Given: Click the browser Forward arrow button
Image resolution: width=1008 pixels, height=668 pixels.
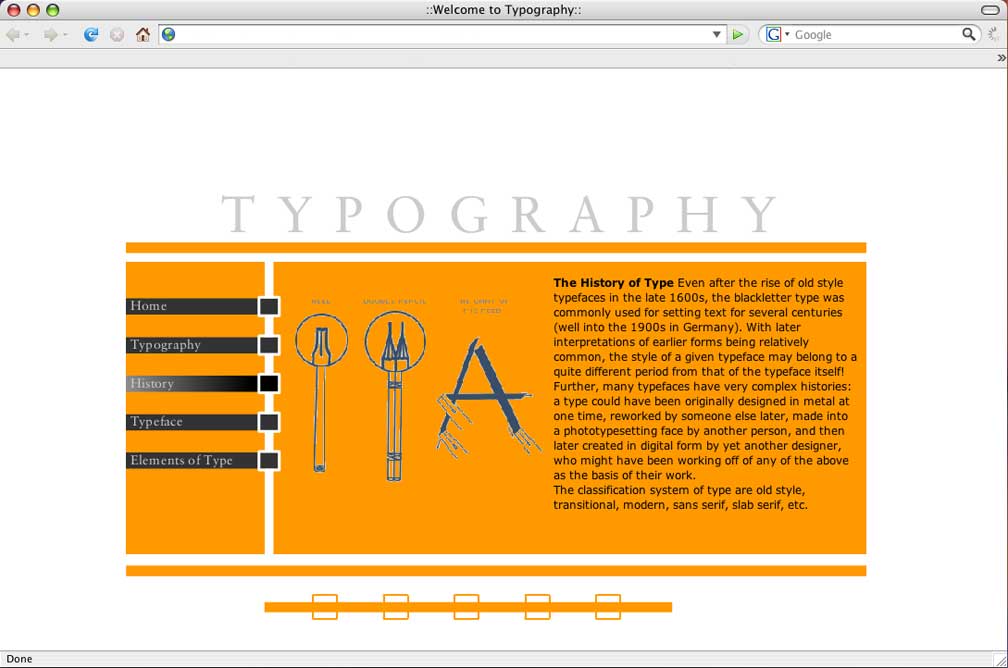Looking at the screenshot, I should point(50,34).
